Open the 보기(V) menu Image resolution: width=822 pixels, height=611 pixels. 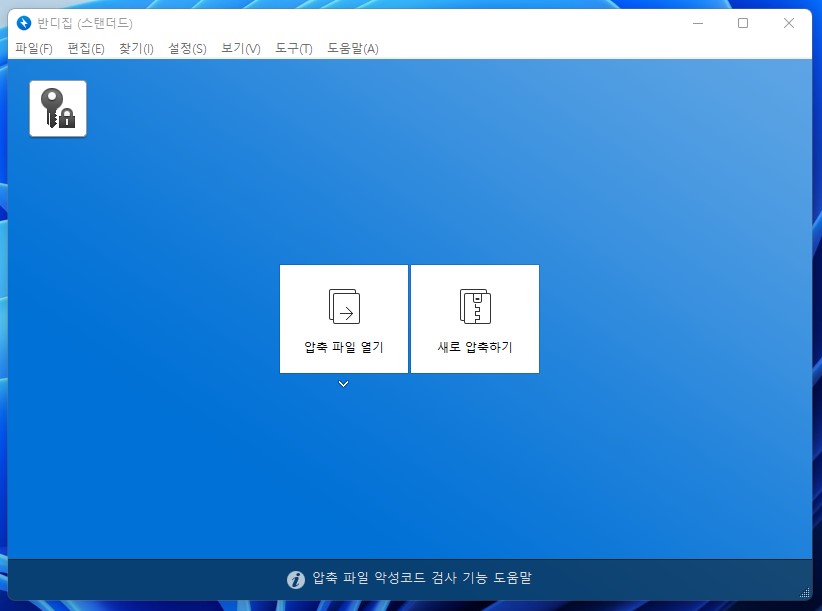241,49
